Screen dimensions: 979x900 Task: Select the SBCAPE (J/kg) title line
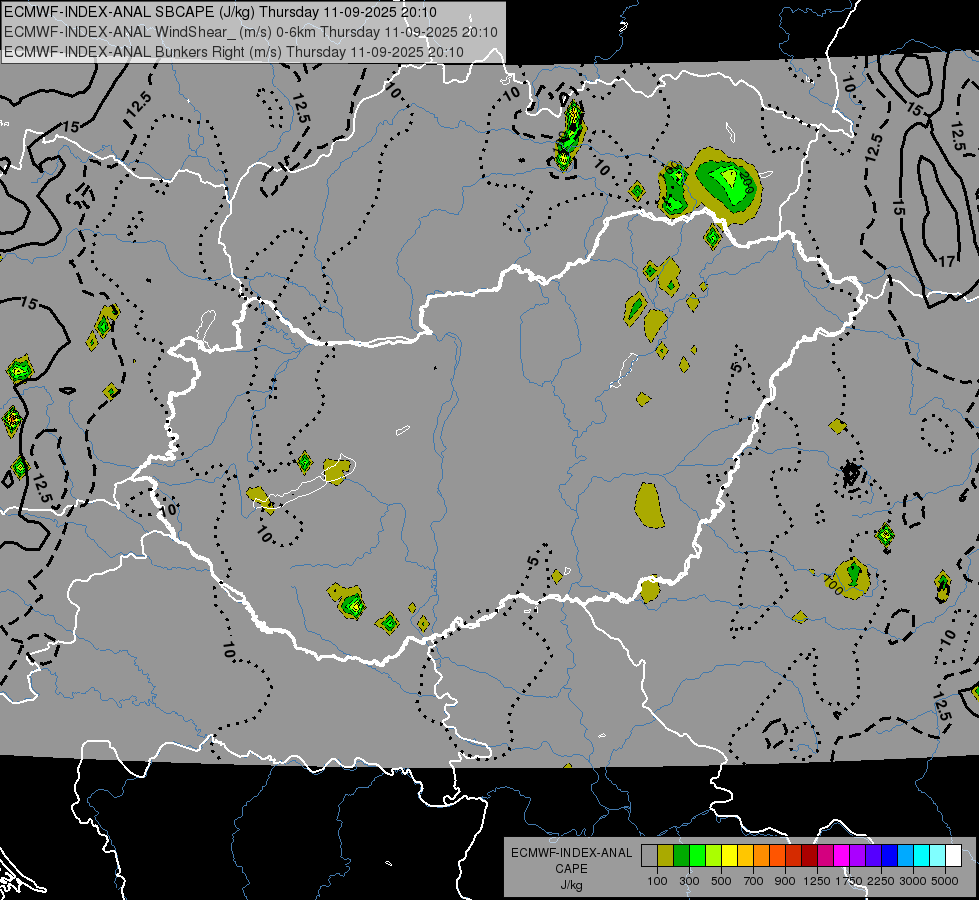(220, 12)
